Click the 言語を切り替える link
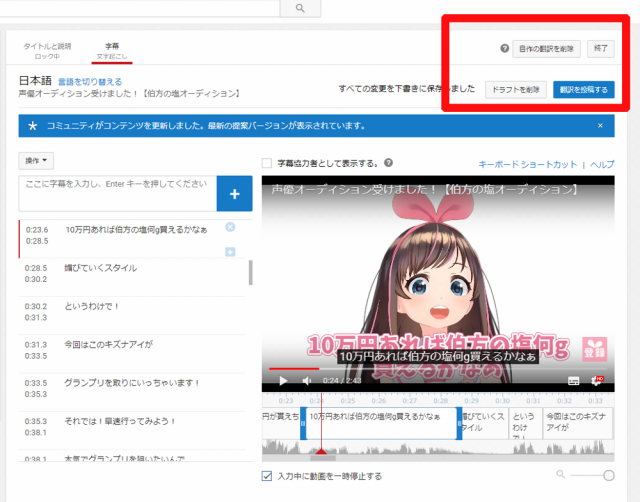 [x=90, y=82]
